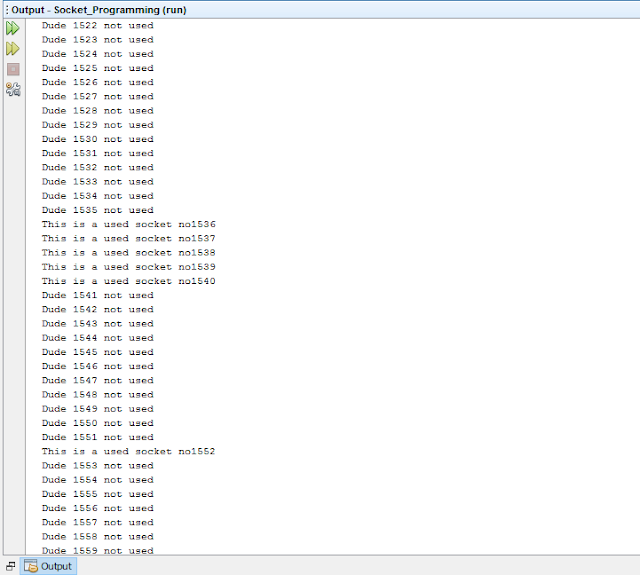Select line 'Dude 1550 not used'
The height and width of the screenshot is (575, 640).
point(98,423)
